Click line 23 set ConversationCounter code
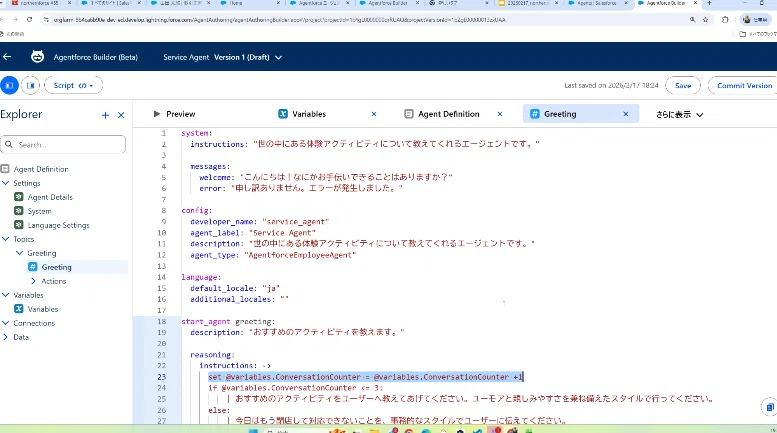Image resolution: width=777 pixels, height=433 pixels. 366,377
